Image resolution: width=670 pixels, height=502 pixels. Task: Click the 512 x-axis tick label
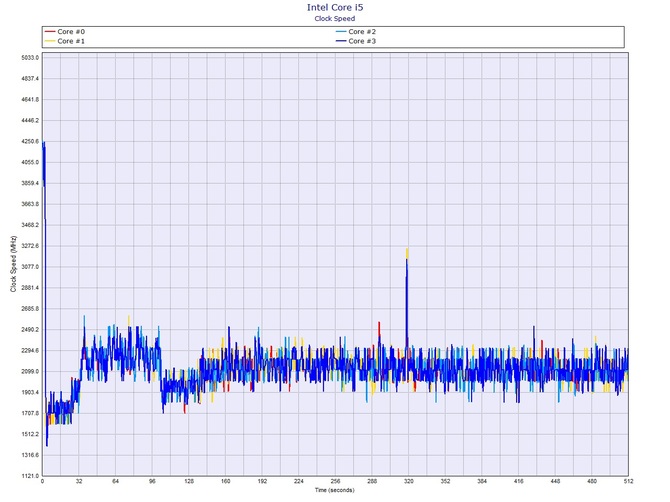pyautogui.click(x=628, y=481)
